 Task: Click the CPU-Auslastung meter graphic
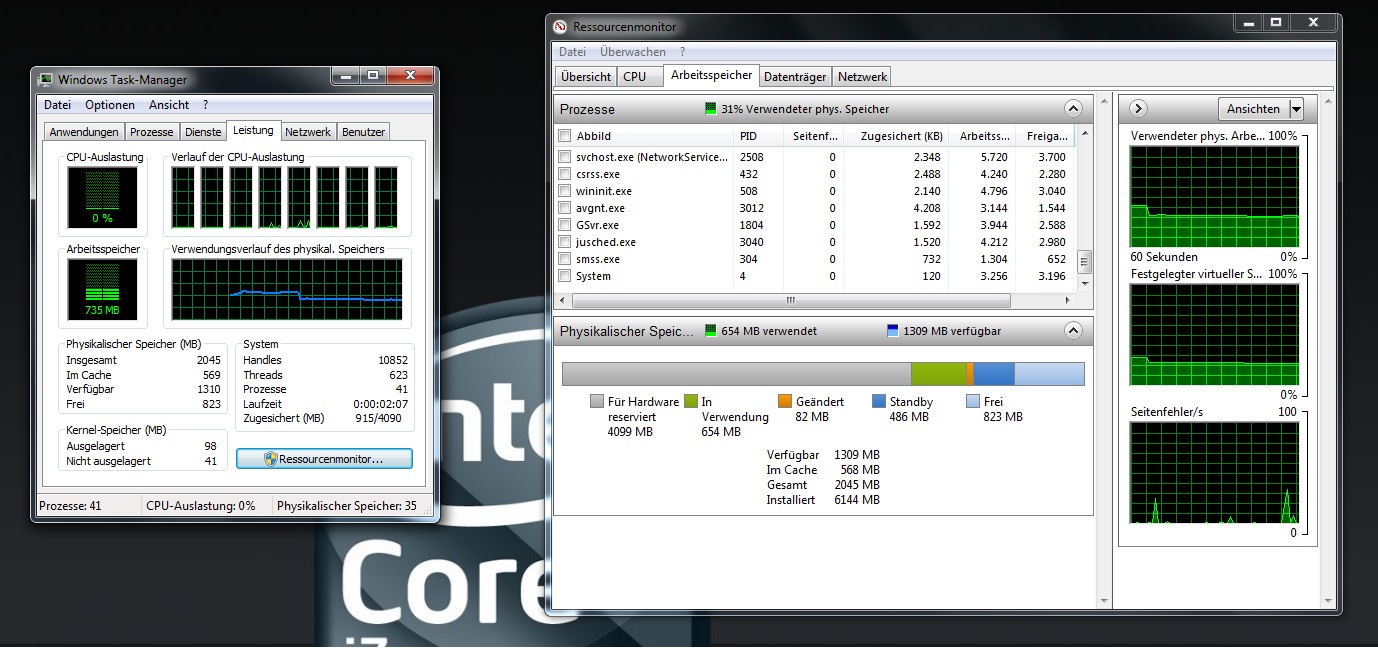click(102, 197)
